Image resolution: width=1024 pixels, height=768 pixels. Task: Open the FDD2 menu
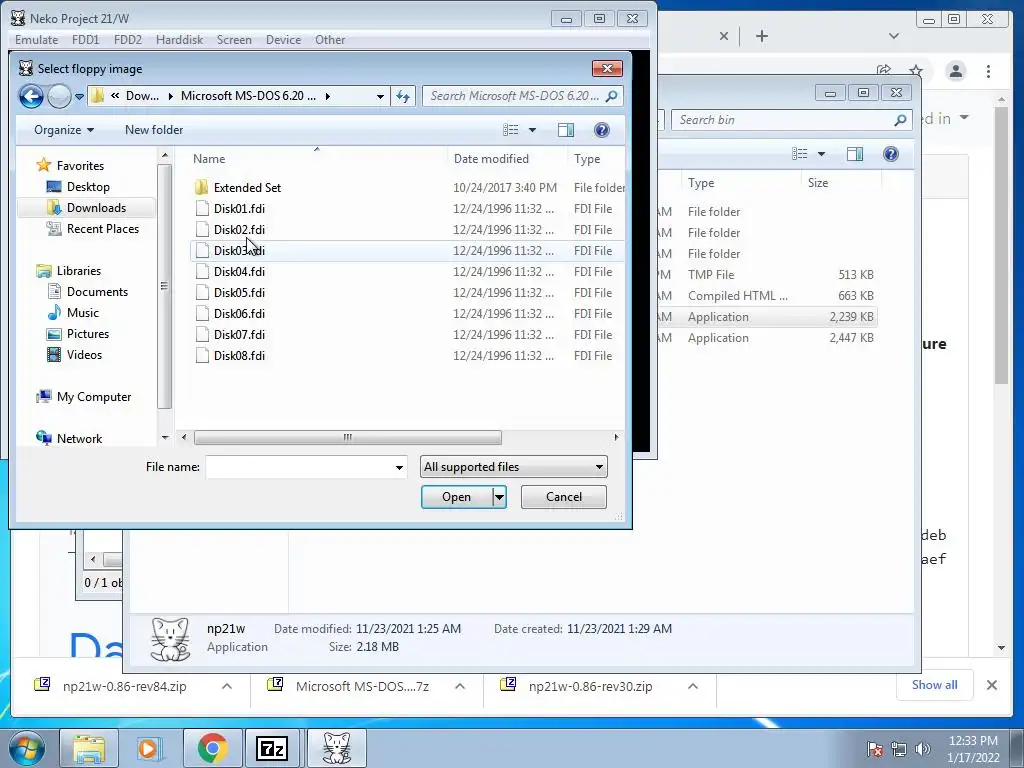[x=127, y=40]
